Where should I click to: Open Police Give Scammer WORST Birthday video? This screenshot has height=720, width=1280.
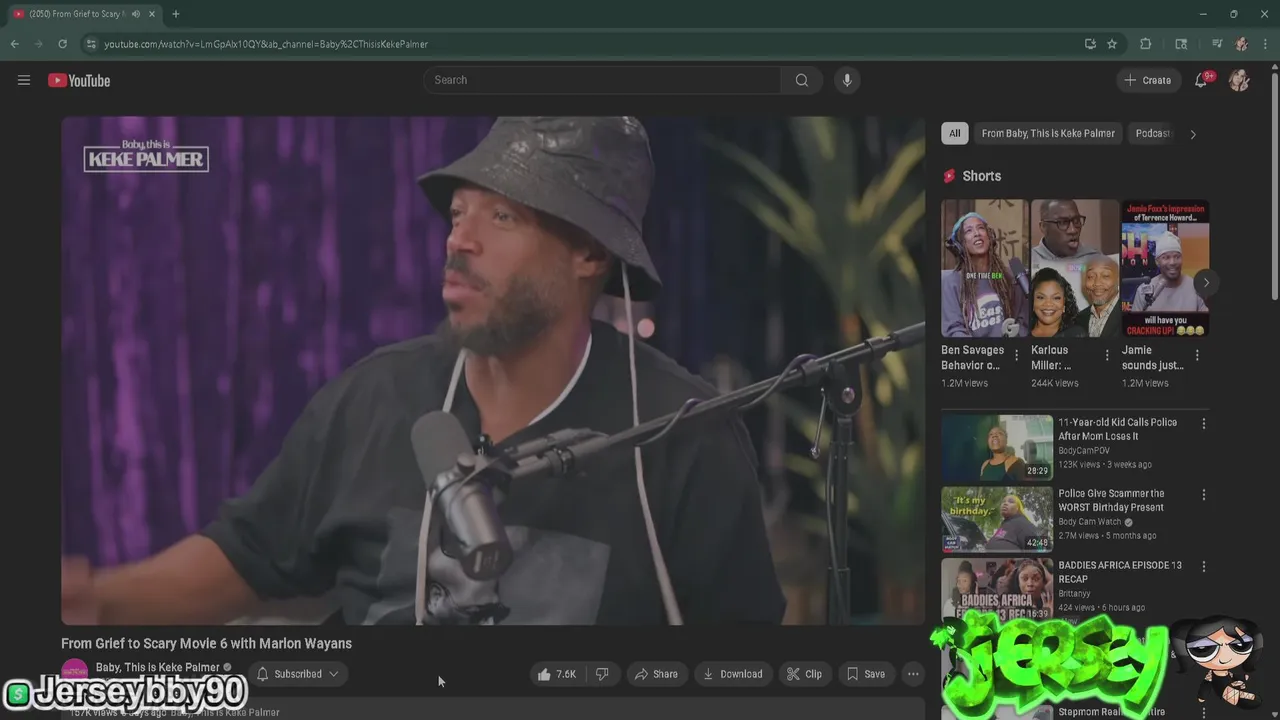coord(997,519)
